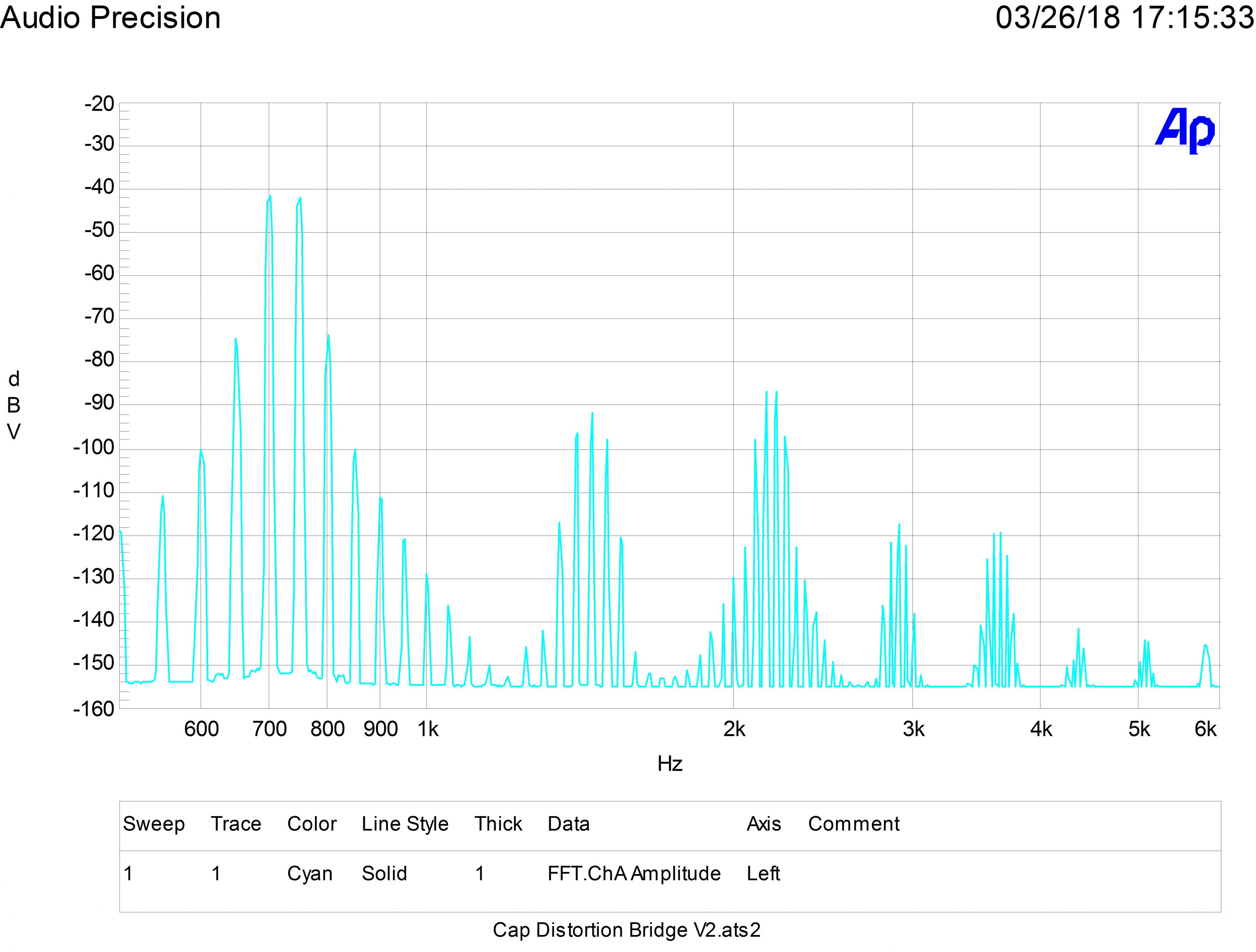Screen dimensions: 1256x952
Task: Click the -100 y-axis label
Action: [x=94, y=448]
